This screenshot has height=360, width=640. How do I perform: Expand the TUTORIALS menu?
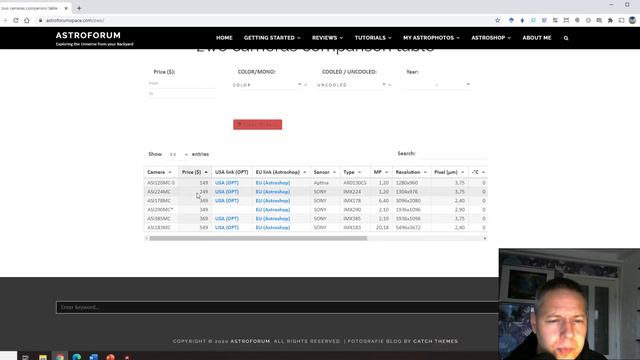tap(373, 38)
